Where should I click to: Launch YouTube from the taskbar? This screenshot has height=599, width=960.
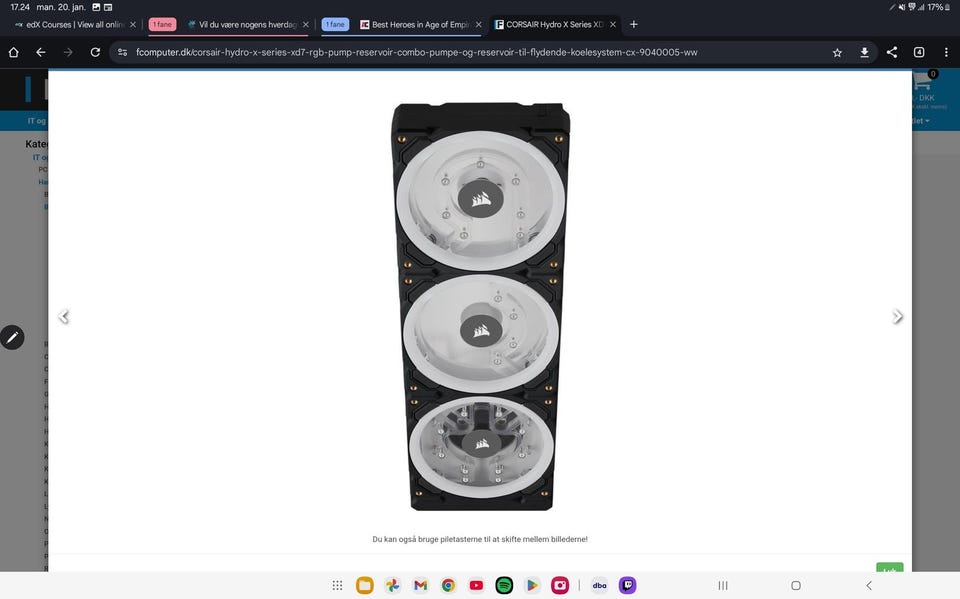coord(476,586)
